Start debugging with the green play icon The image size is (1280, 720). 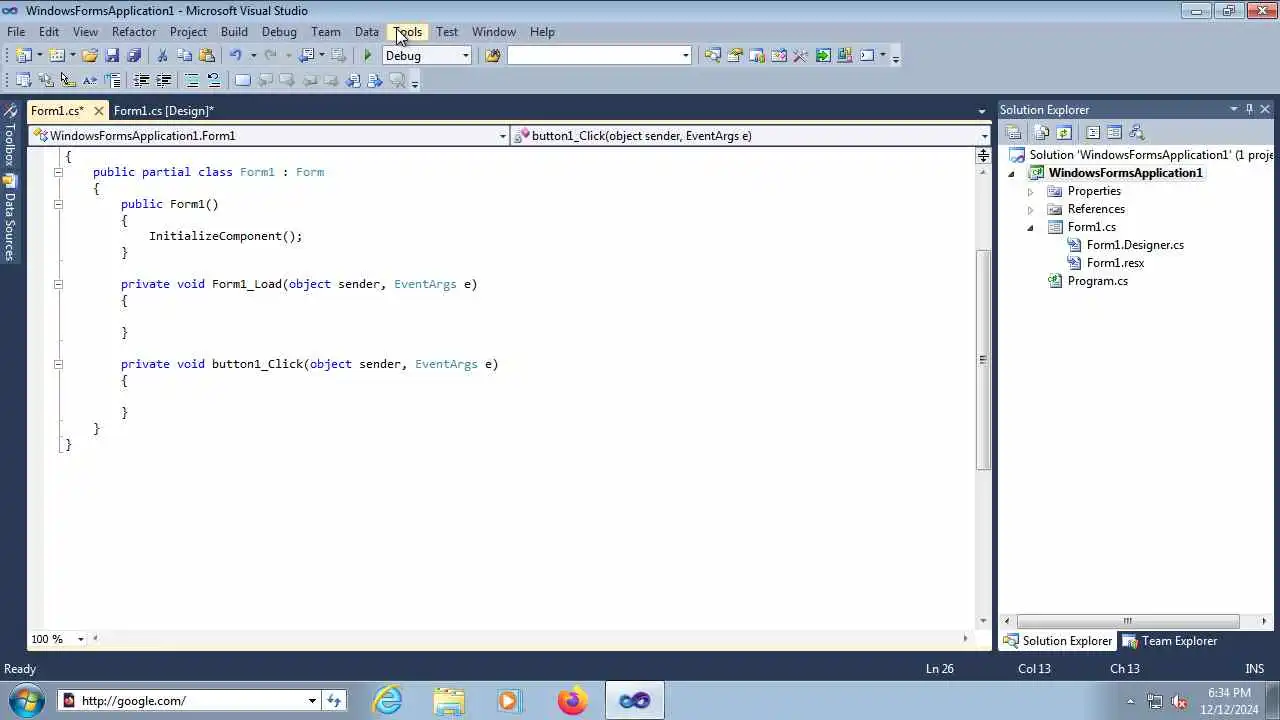(x=368, y=56)
